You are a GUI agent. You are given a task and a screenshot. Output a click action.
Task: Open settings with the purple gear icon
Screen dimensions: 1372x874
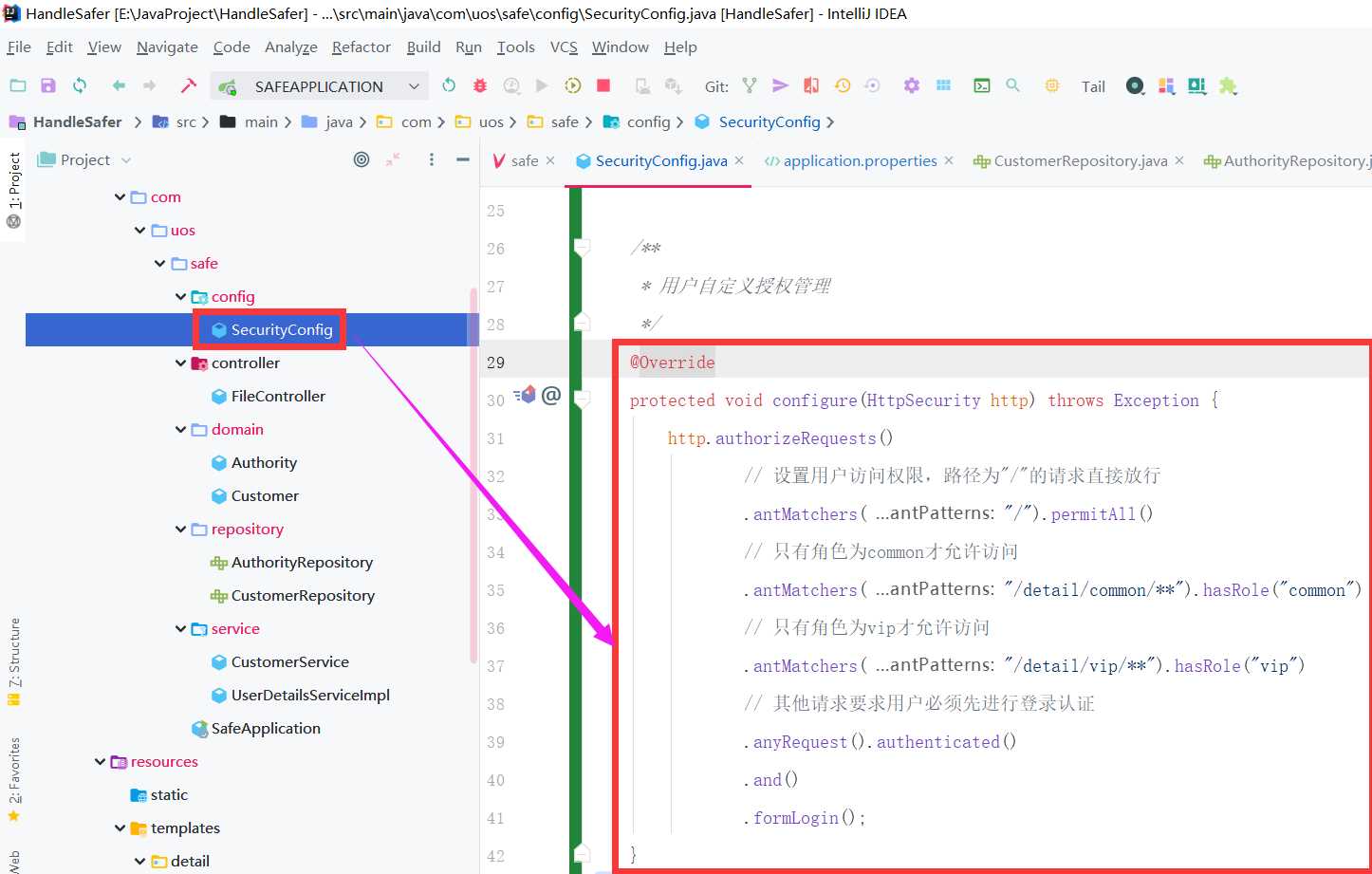[912, 85]
